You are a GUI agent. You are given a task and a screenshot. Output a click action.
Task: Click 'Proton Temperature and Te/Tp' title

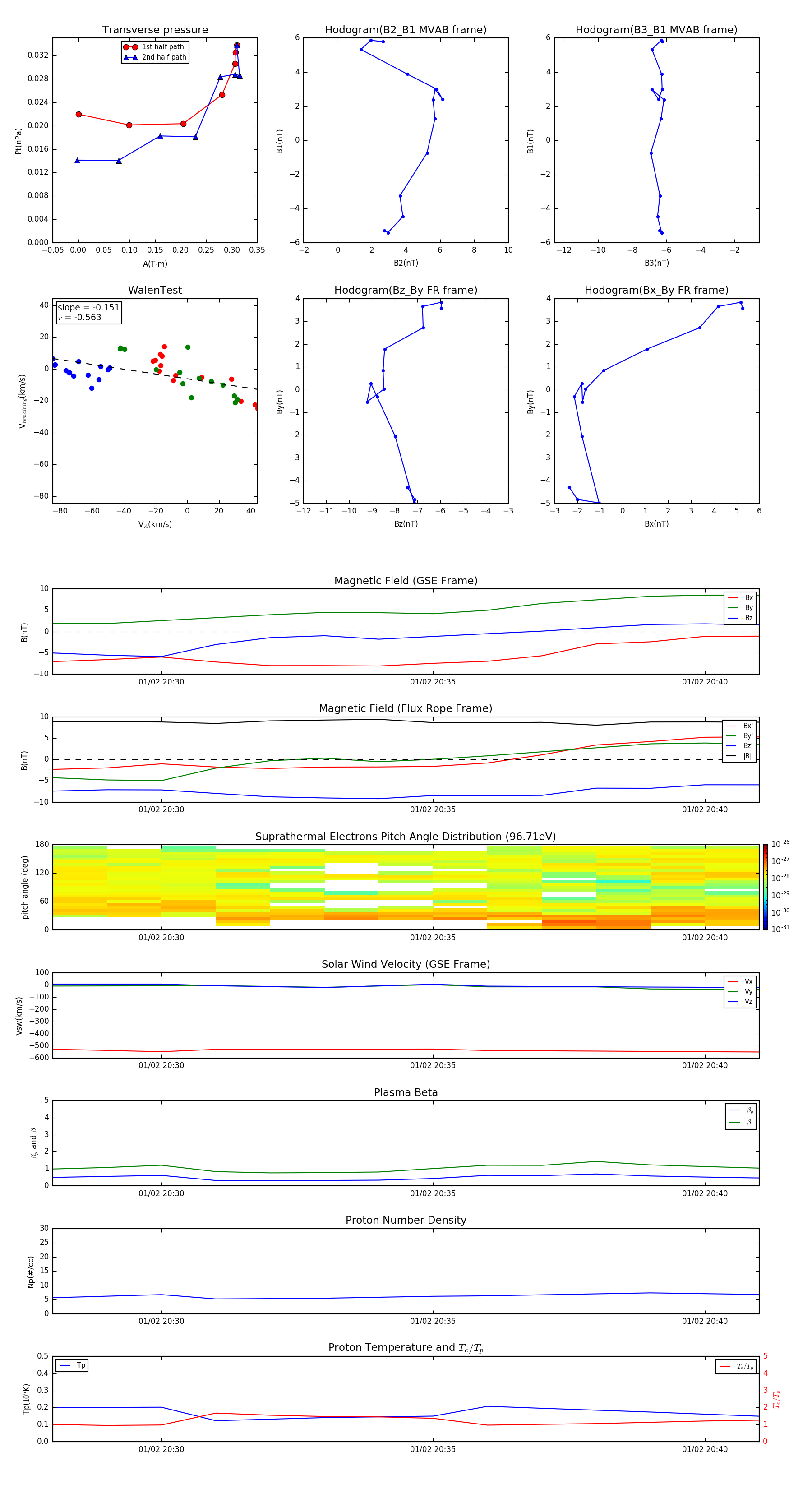(x=406, y=1347)
